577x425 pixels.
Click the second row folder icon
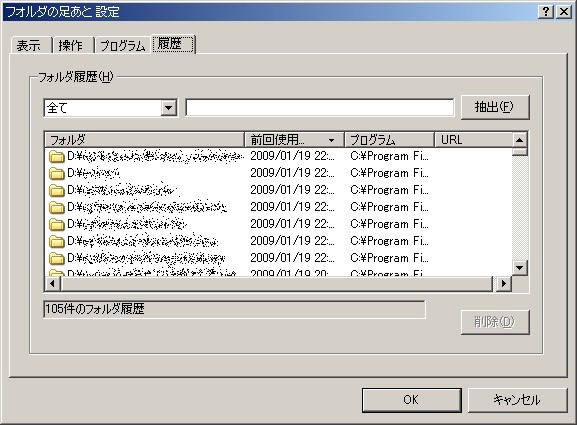coord(57,173)
